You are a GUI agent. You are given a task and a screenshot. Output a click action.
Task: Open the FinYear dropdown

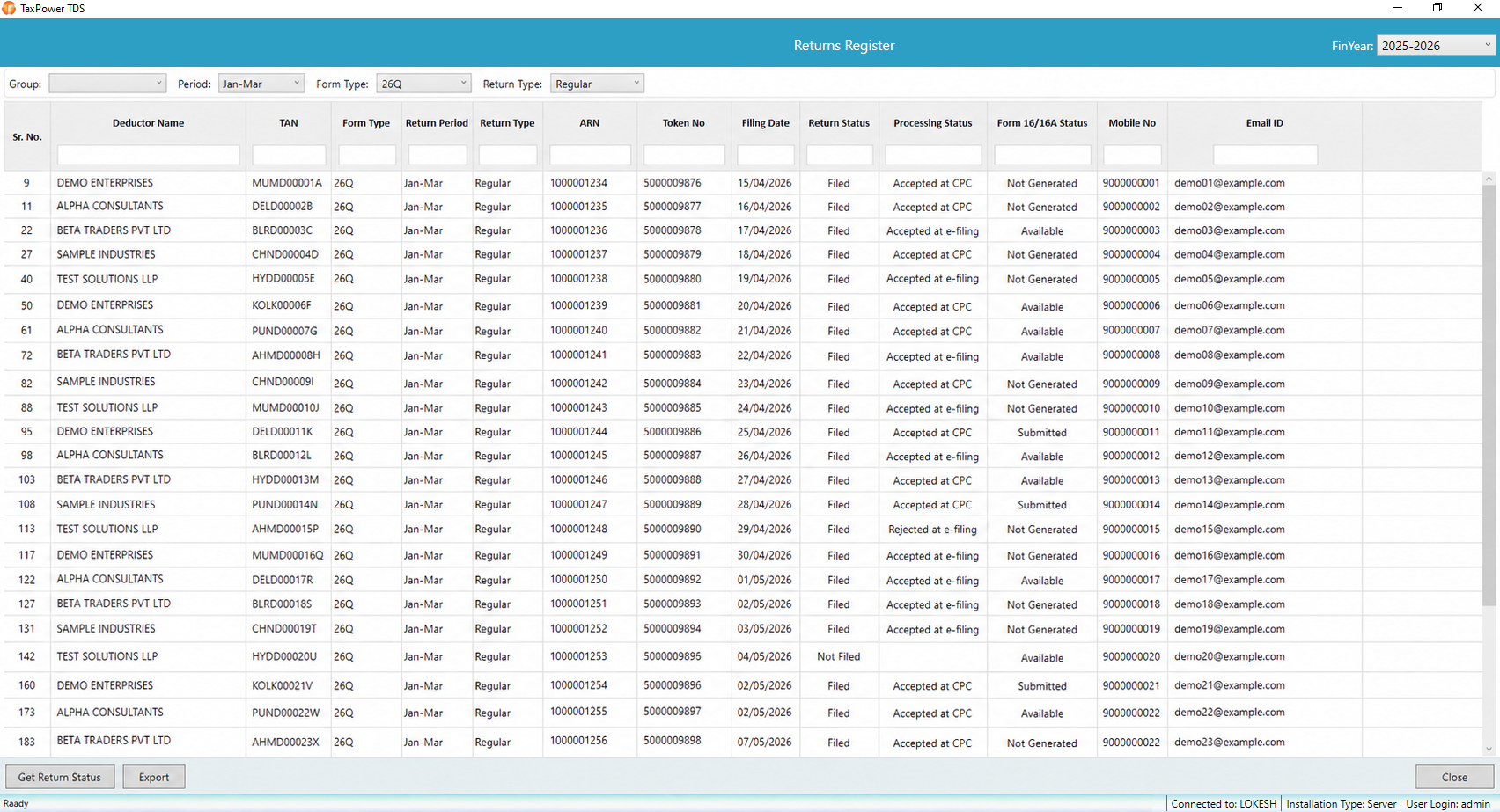click(x=1436, y=46)
